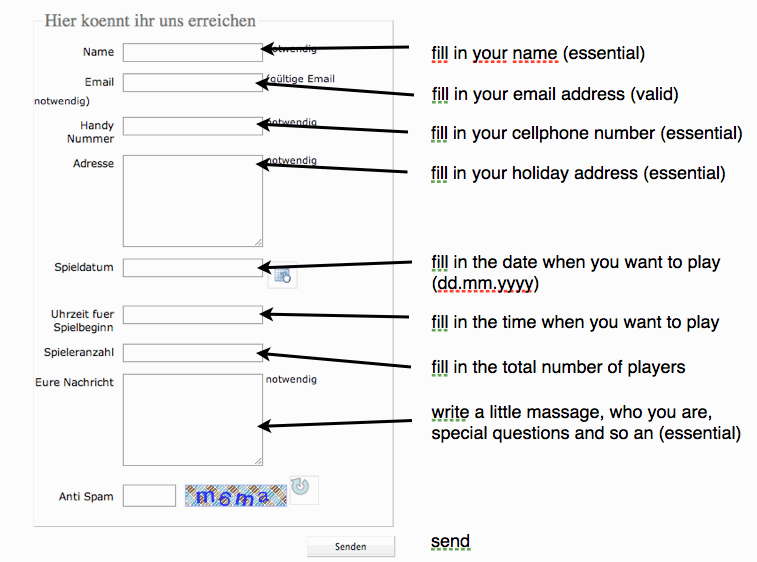Open the Spieldatum calendar picker icon
Viewport: 757px width, 562px height.
coord(282,276)
